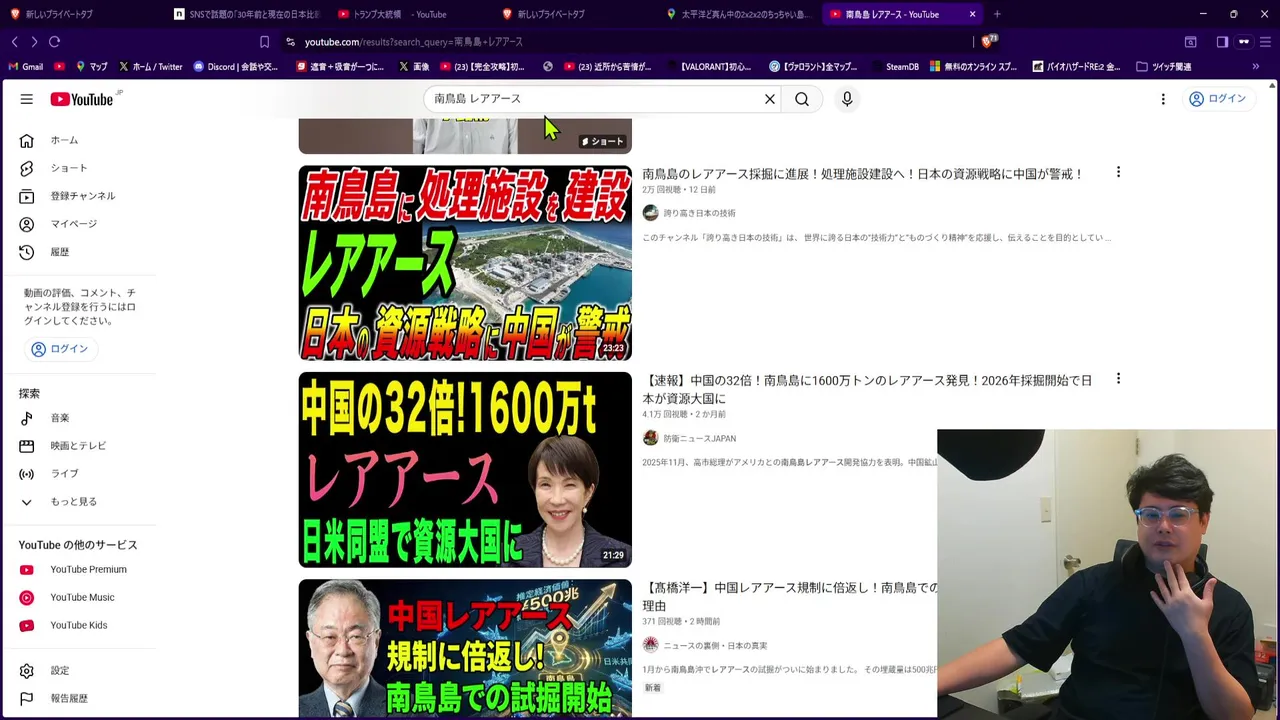Image resolution: width=1280 pixels, height=720 pixels.
Task: Open channel 誇り高き日本の技術
Action: (699, 213)
